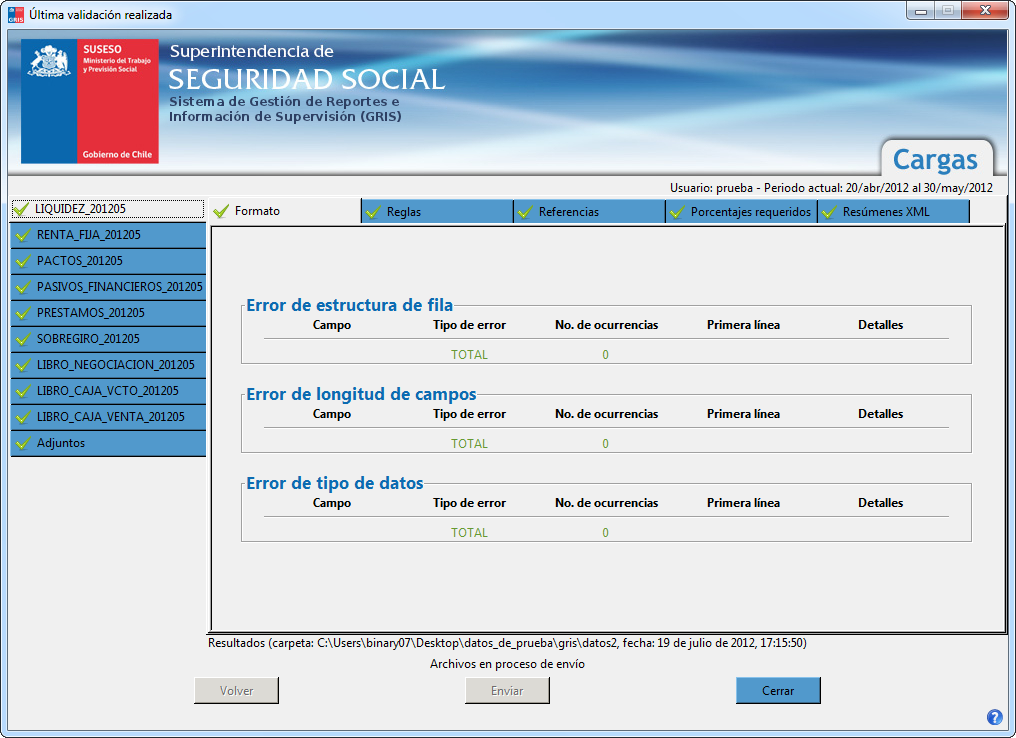Click the Cerrar button

click(778, 691)
